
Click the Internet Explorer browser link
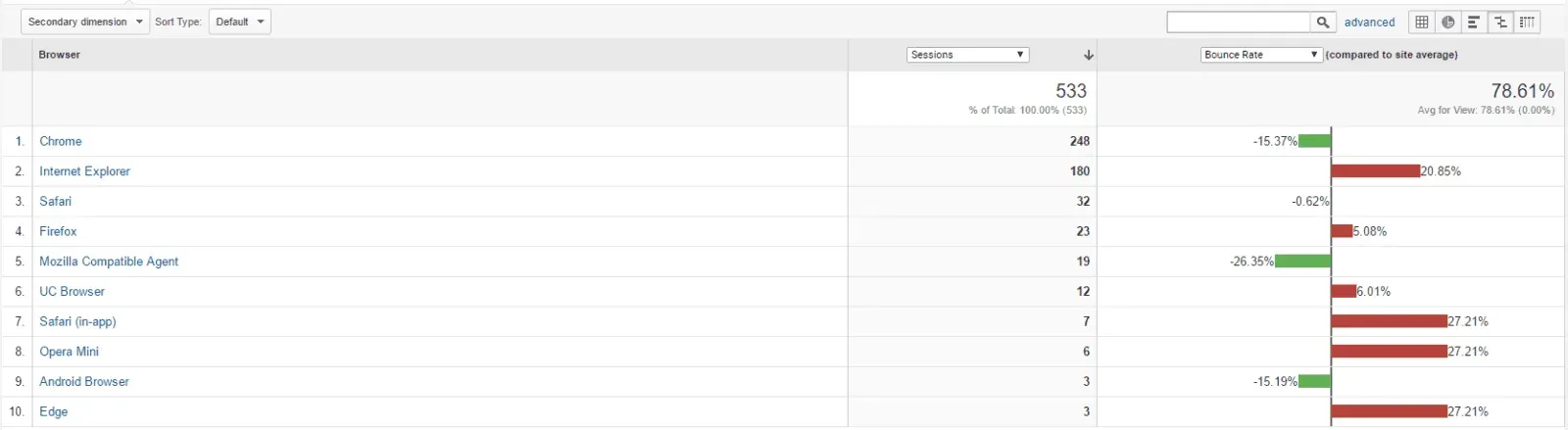click(x=84, y=171)
